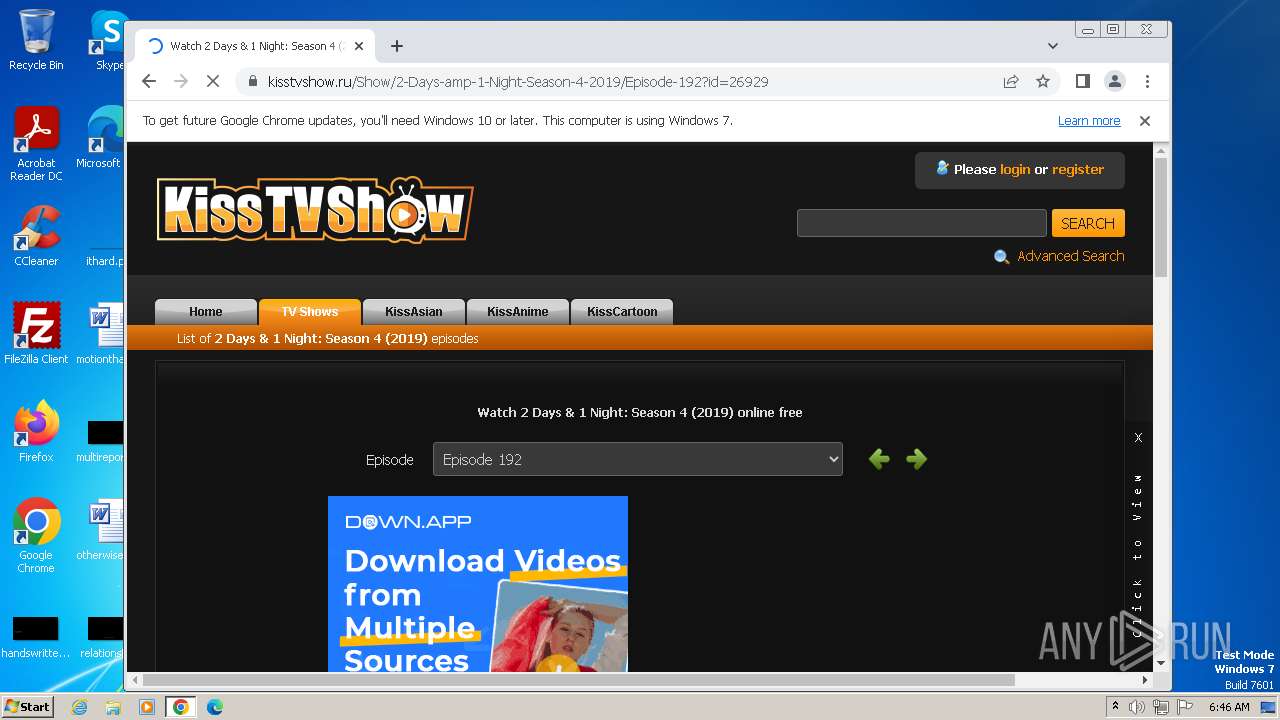Open the Windows Start menu
1280x720 pixels.
click(x=28, y=707)
